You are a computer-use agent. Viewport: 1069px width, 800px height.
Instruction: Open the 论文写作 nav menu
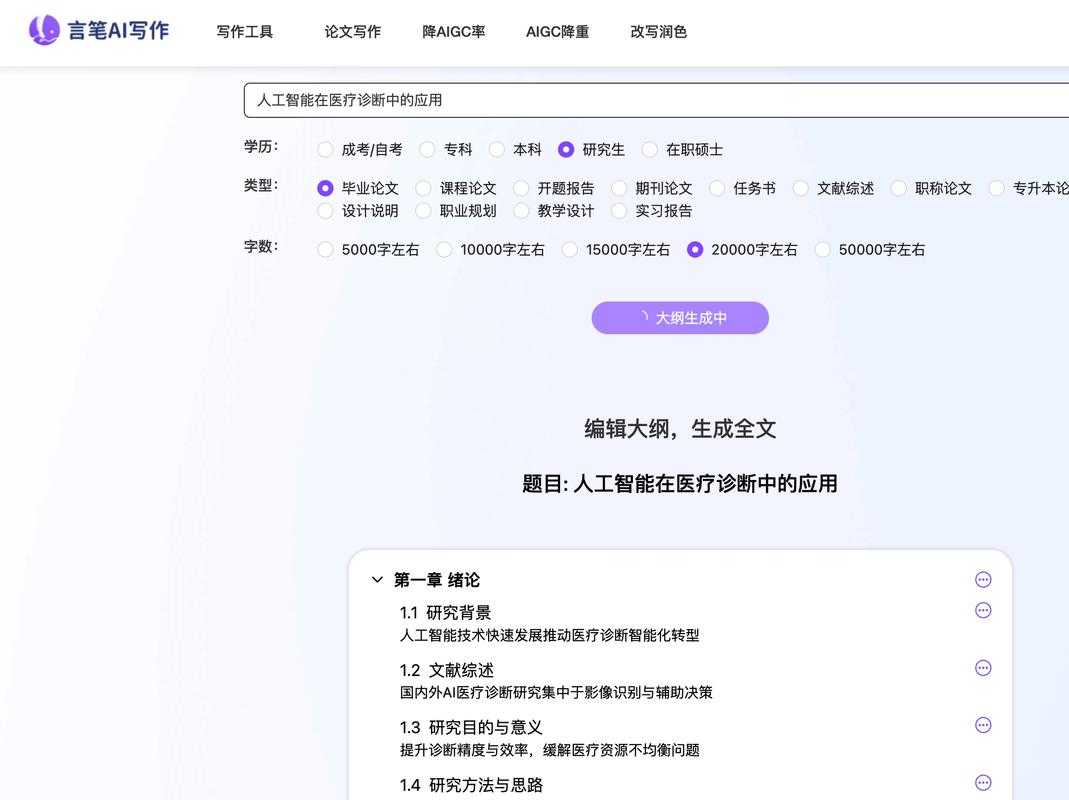352,32
